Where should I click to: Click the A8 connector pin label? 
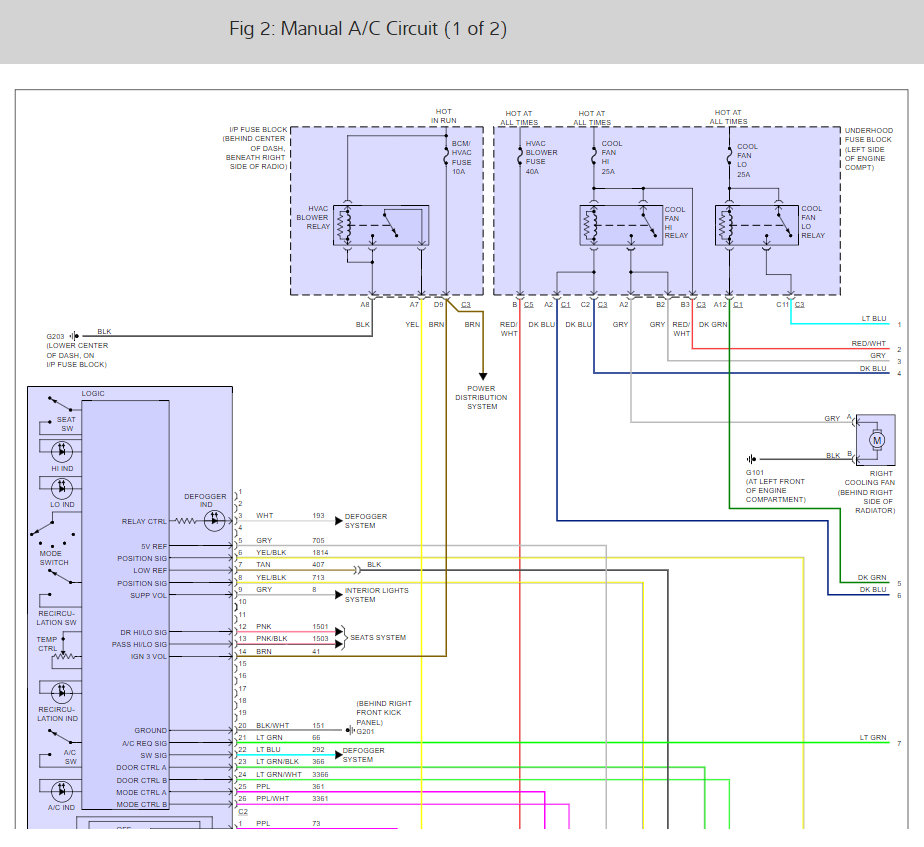pyautogui.click(x=365, y=305)
